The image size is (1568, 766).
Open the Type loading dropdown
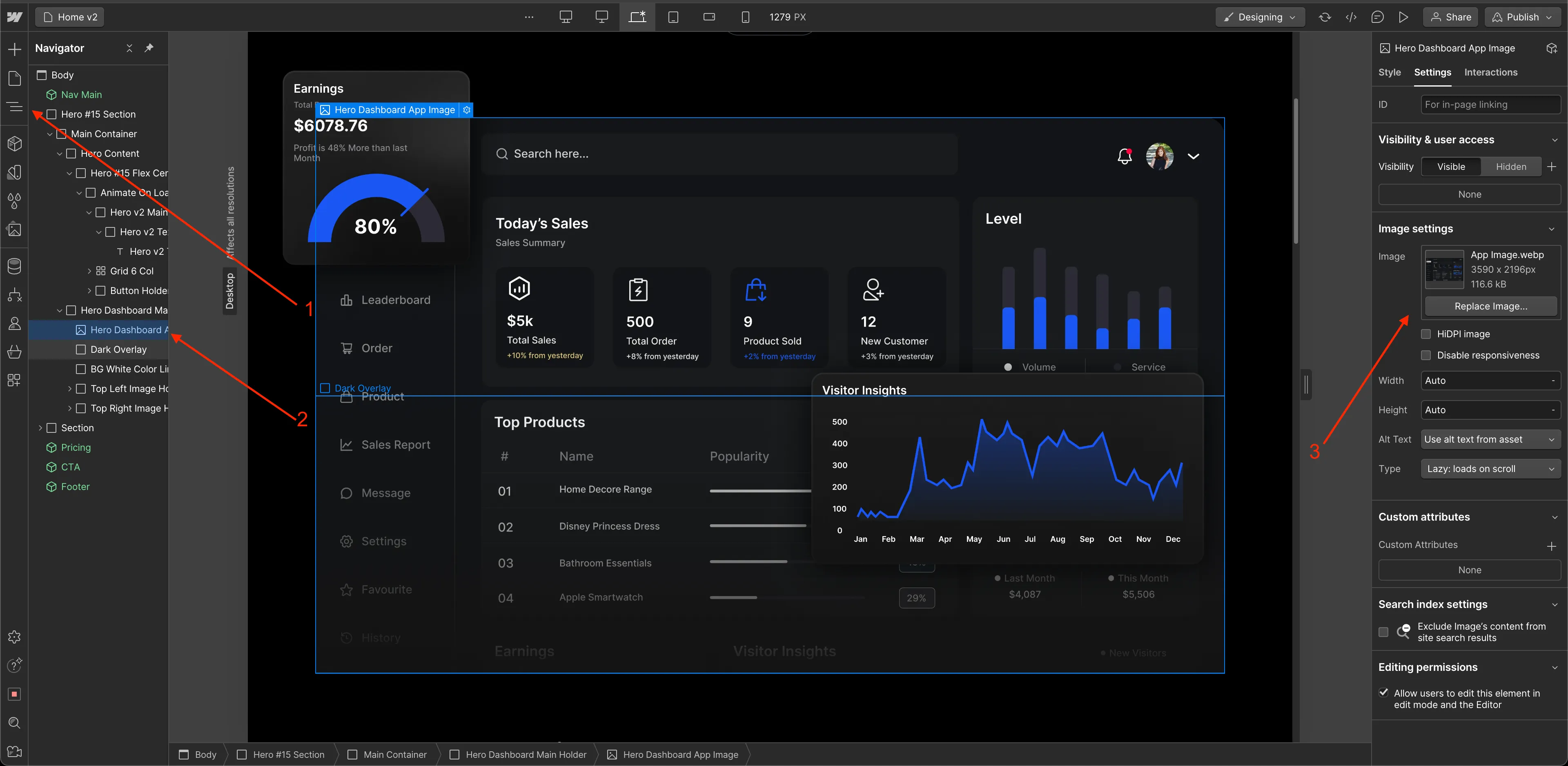tap(1490, 469)
